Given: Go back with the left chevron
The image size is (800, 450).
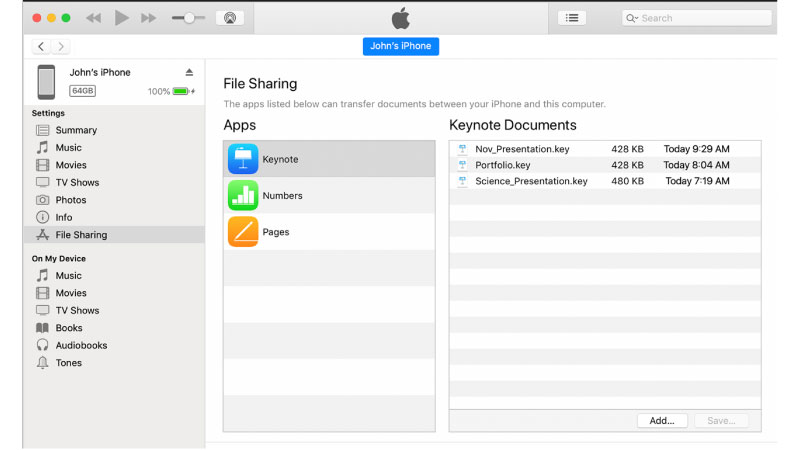Looking at the screenshot, I should click(x=41, y=47).
